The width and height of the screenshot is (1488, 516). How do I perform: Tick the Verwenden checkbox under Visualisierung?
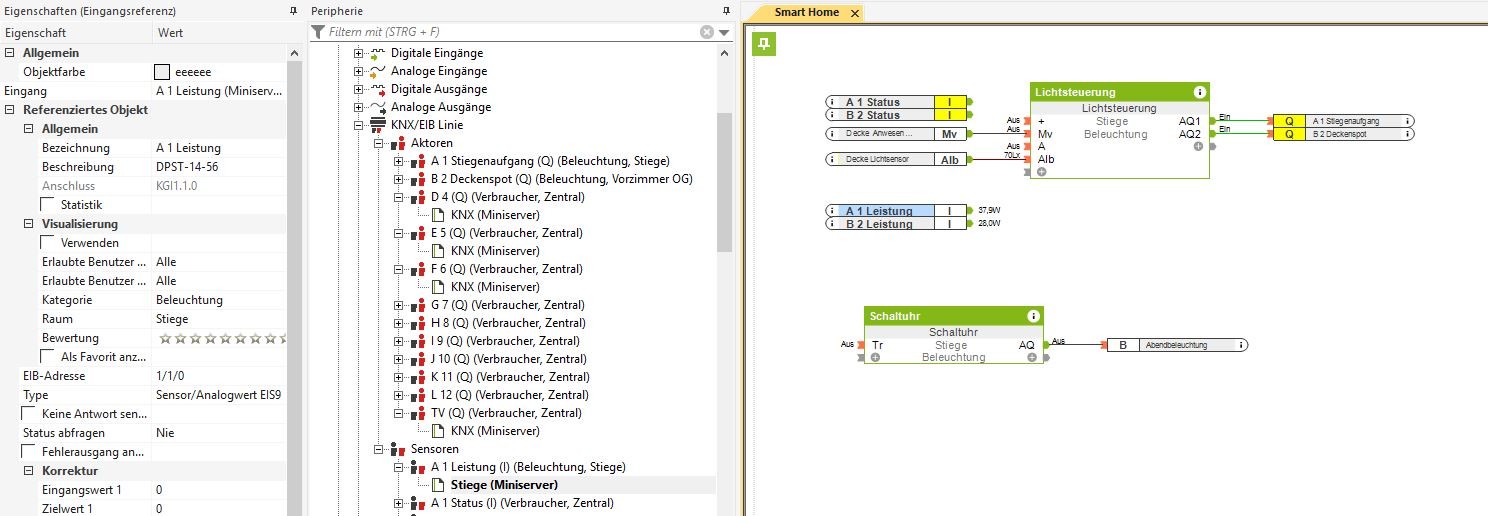[x=47, y=243]
